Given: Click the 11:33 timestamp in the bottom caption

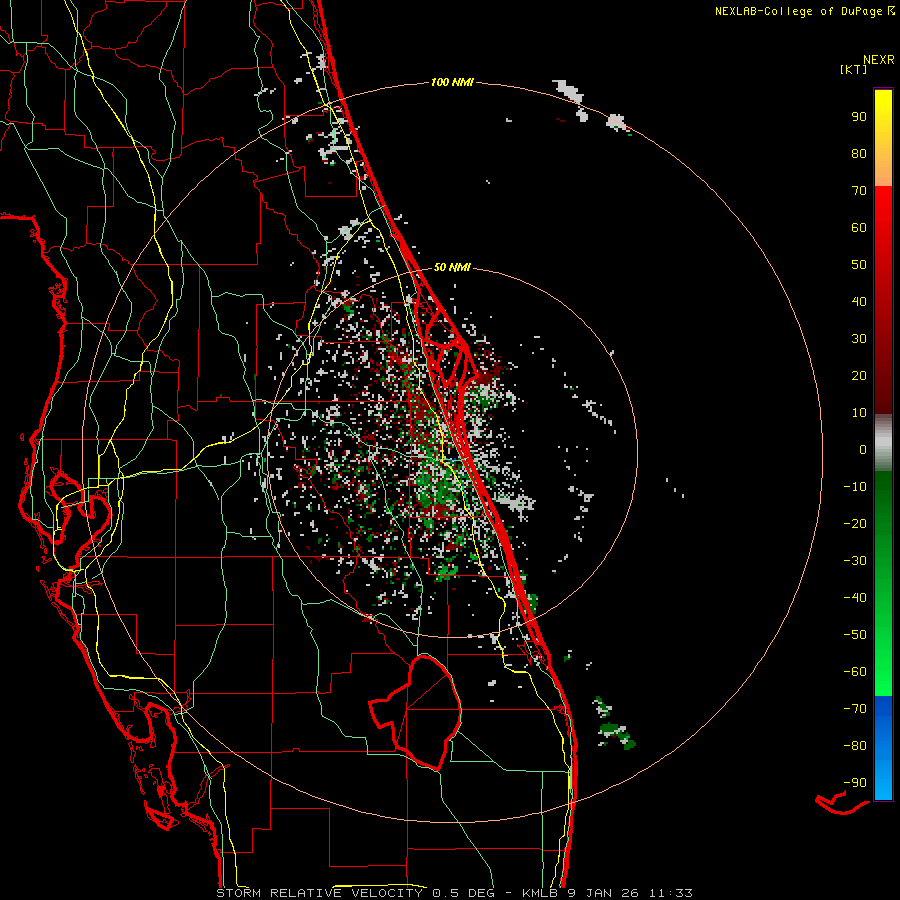Looking at the screenshot, I should (671, 893).
